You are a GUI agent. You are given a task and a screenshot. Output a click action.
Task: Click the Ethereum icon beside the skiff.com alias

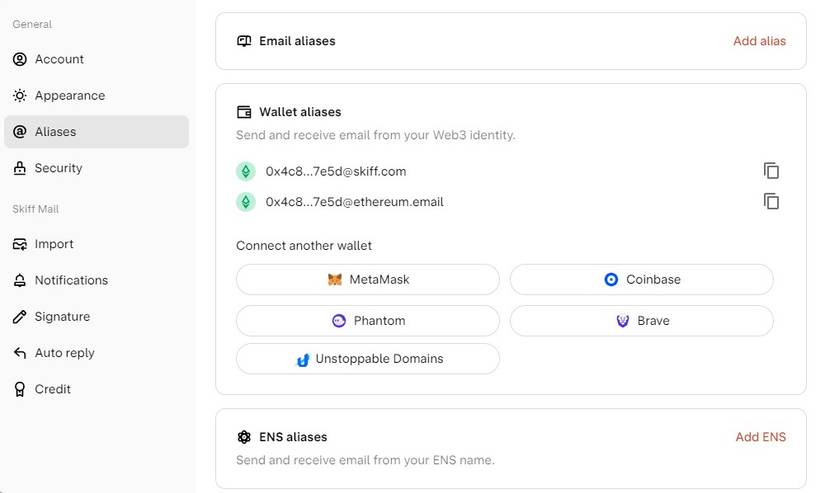point(246,172)
